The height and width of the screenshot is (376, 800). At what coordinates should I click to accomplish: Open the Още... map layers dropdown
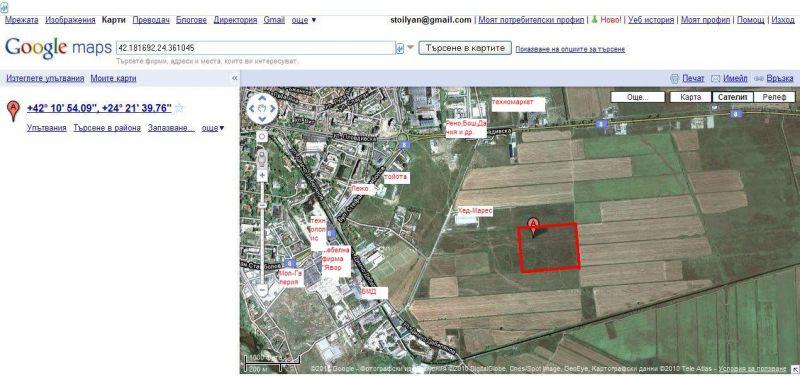(x=638, y=97)
